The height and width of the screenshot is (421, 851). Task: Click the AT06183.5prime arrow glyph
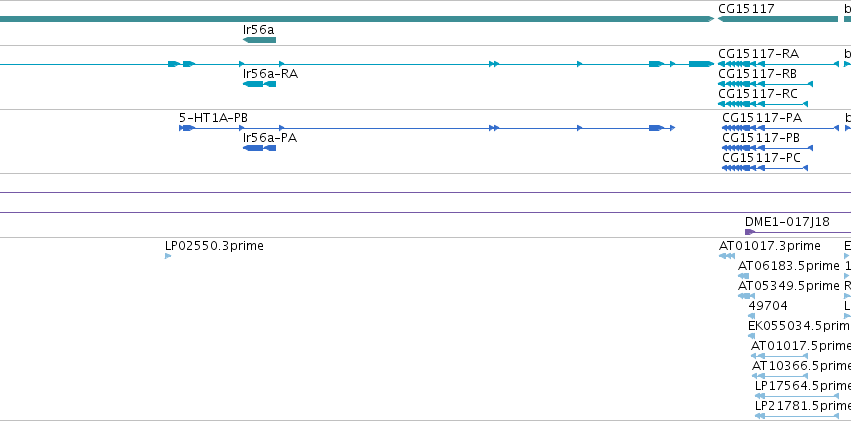click(744, 276)
